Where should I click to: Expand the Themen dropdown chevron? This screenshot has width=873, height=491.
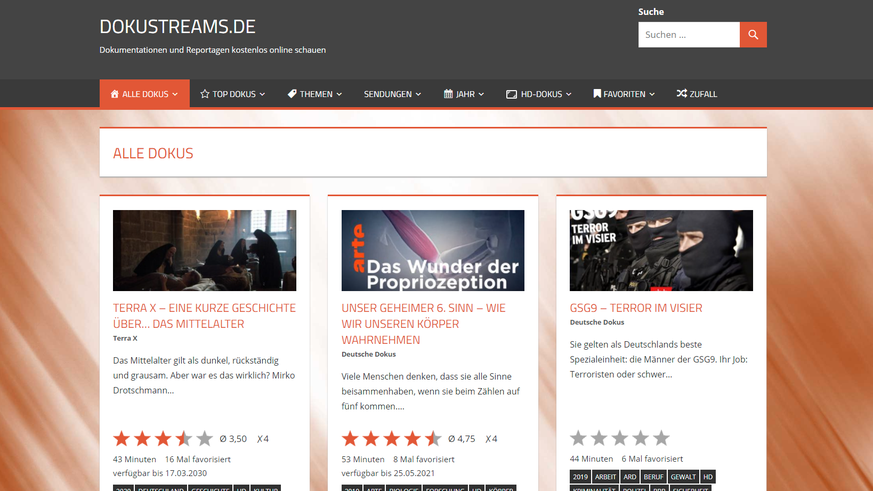[339, 95]
